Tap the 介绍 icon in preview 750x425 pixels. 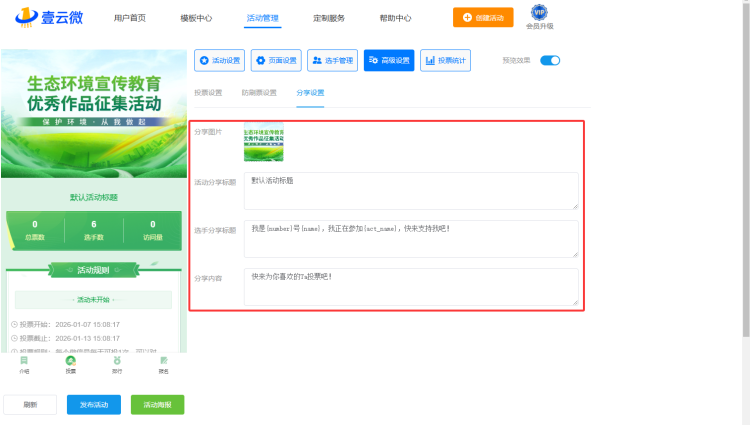pyautogui.click(x=24, y=364)
